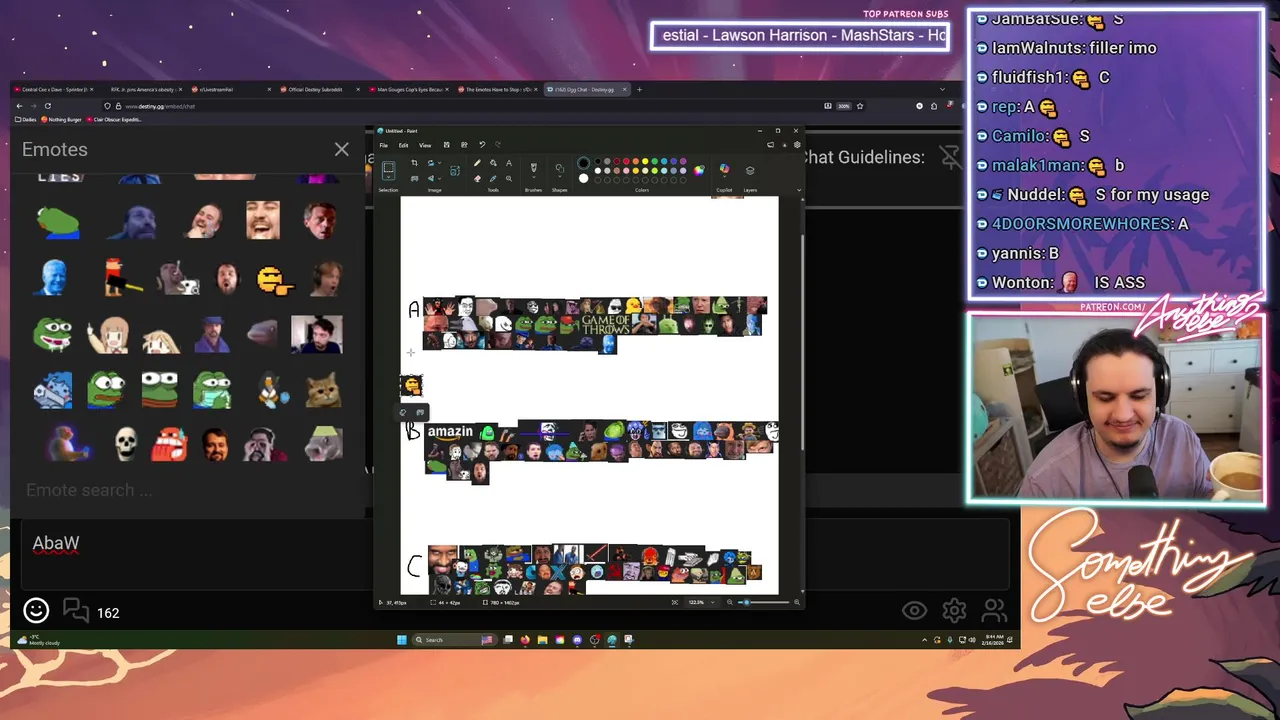Open the Dailies bookmark folder

(26, 119)
